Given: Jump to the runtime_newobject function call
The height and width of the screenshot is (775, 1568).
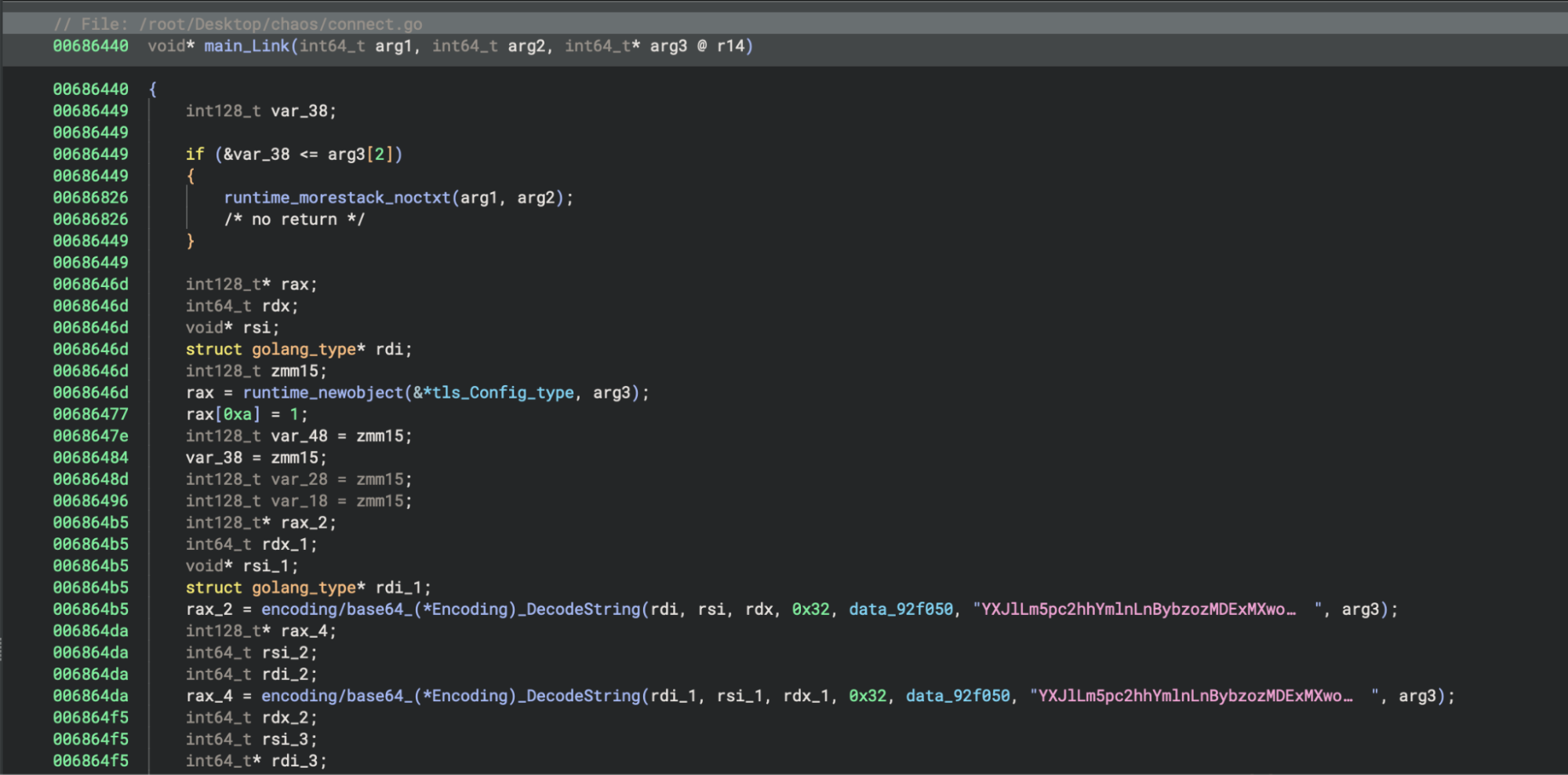Looking at the screenshot, I should [322, 392].
